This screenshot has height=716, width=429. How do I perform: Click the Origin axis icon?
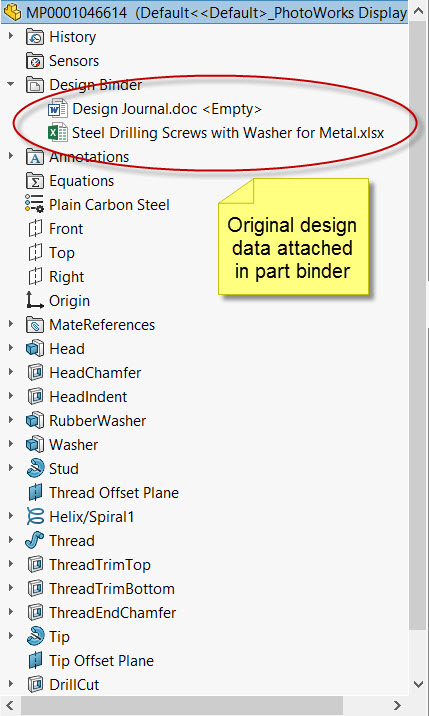35,301
